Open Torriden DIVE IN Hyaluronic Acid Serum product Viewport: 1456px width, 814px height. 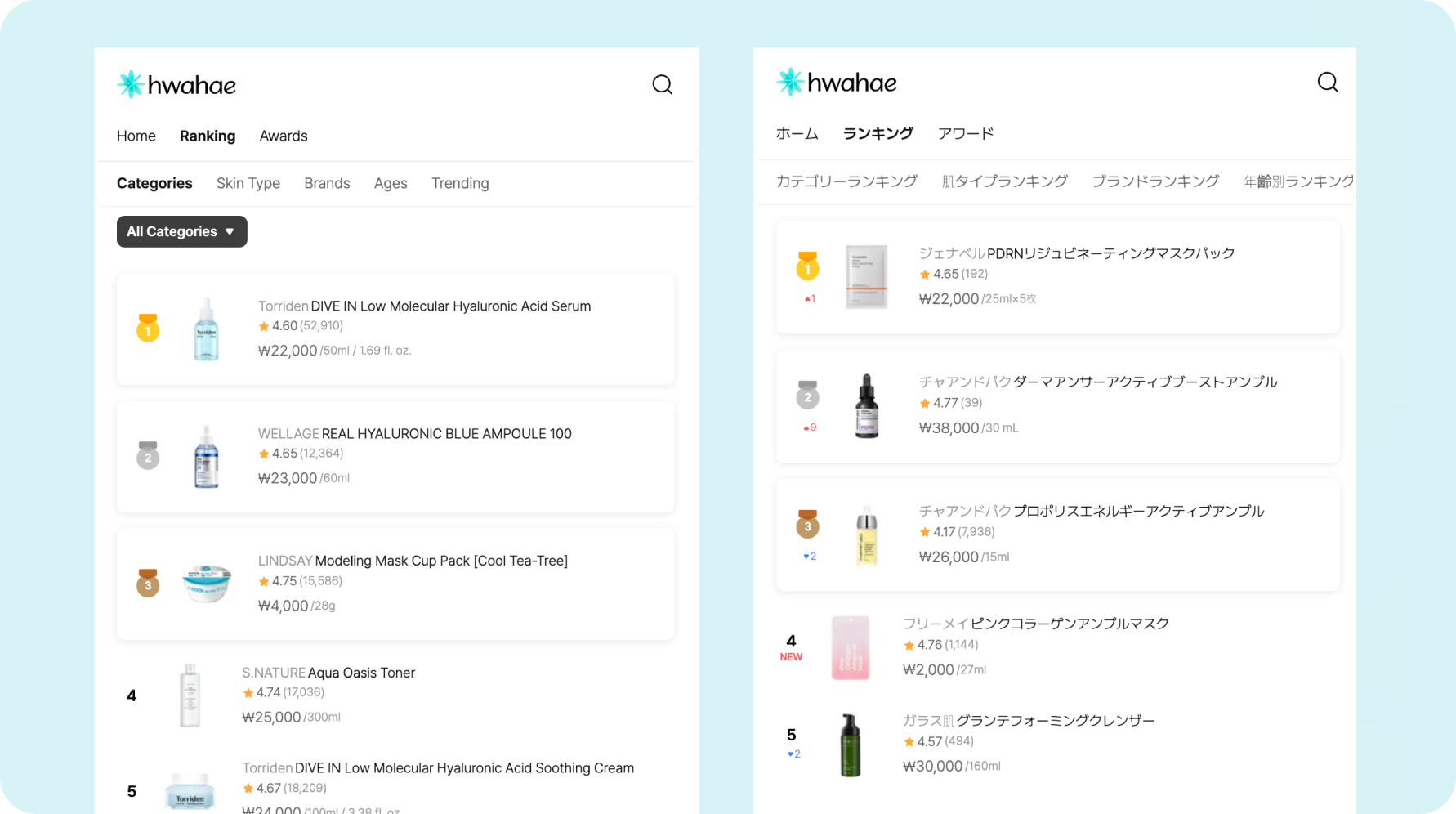tap(395, 329)
